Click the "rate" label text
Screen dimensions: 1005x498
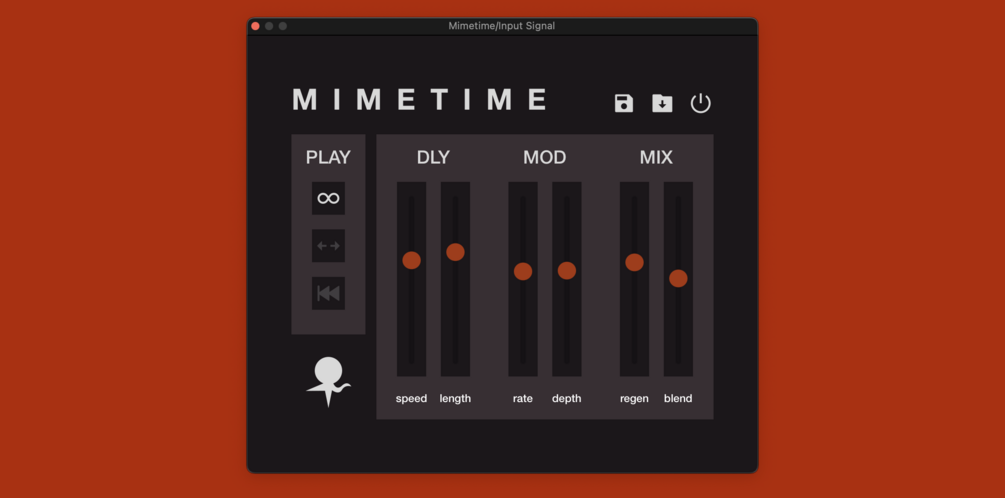pyautogui.click(x=523, y=399)
